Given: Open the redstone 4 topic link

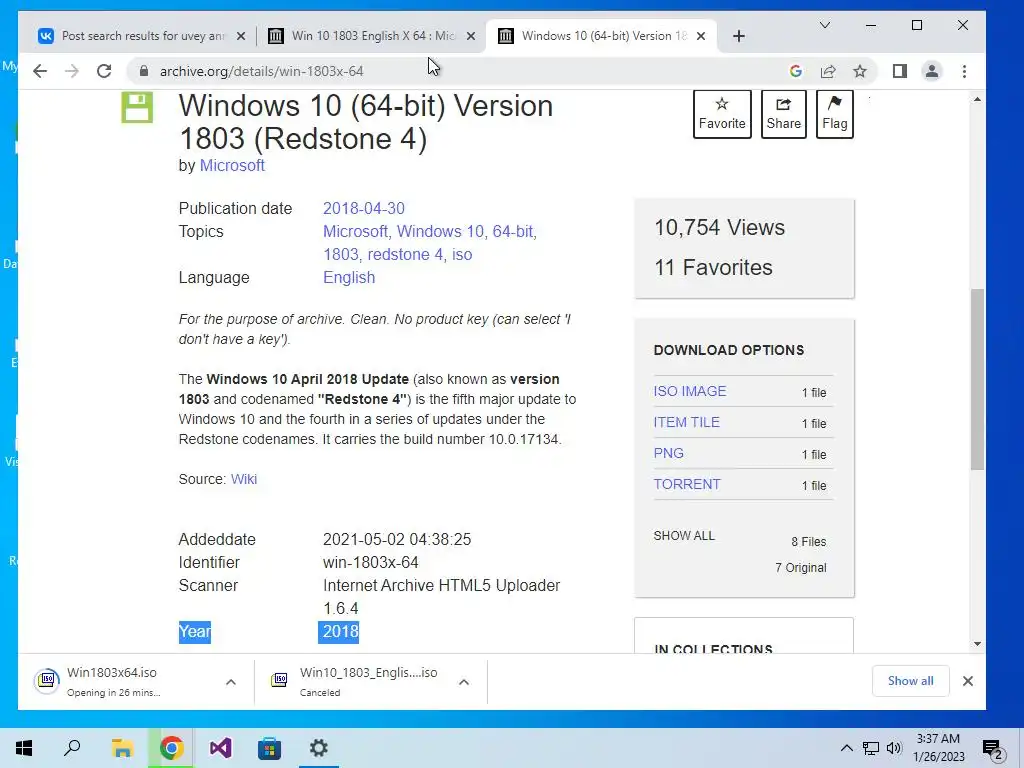Looking at the screenshot, I should point(405,254).
